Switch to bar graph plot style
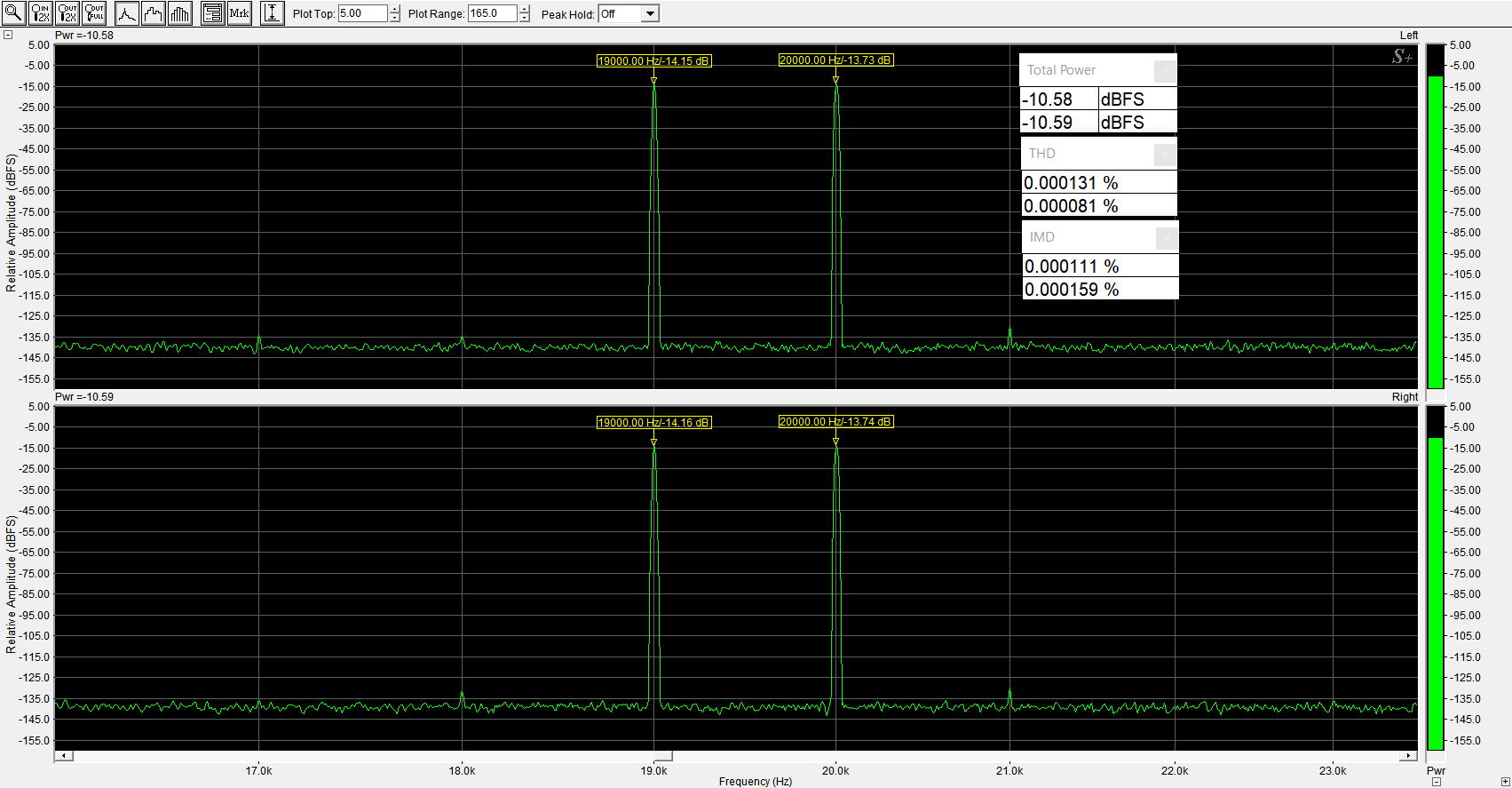Image resolution: width=1512 pixels, height=788 pixels. [180, 13]
